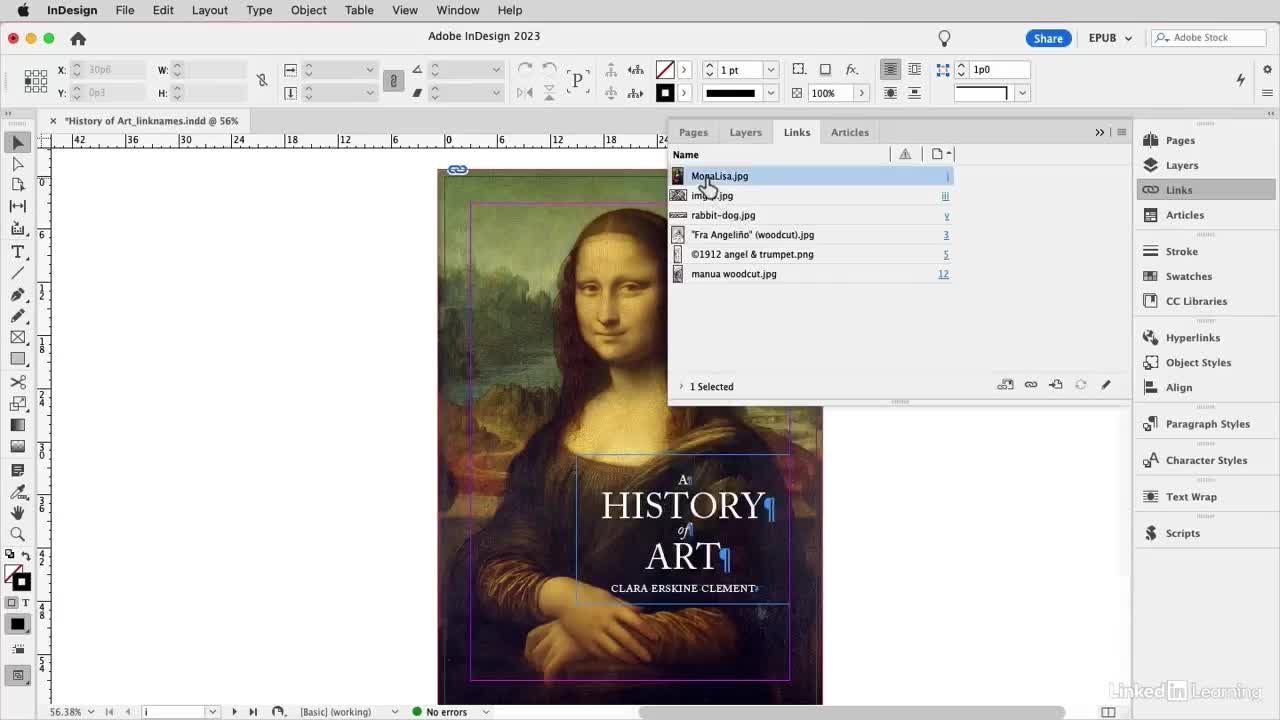Toggle wrap around bounding box
Viewport: 1280px width, 720px height.
915,69
